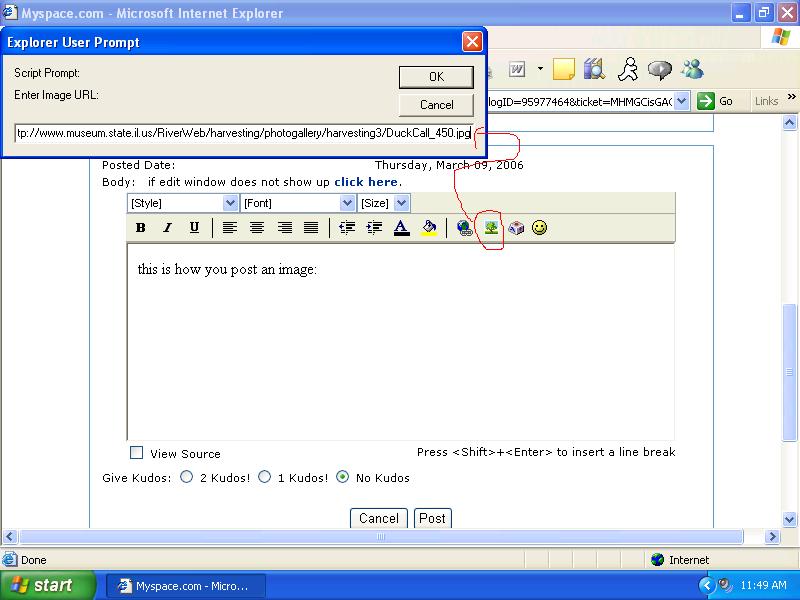Viewport: 800px width, 600px height.
Task: Click the speech bubble Discuss icon
Action: 660,70
